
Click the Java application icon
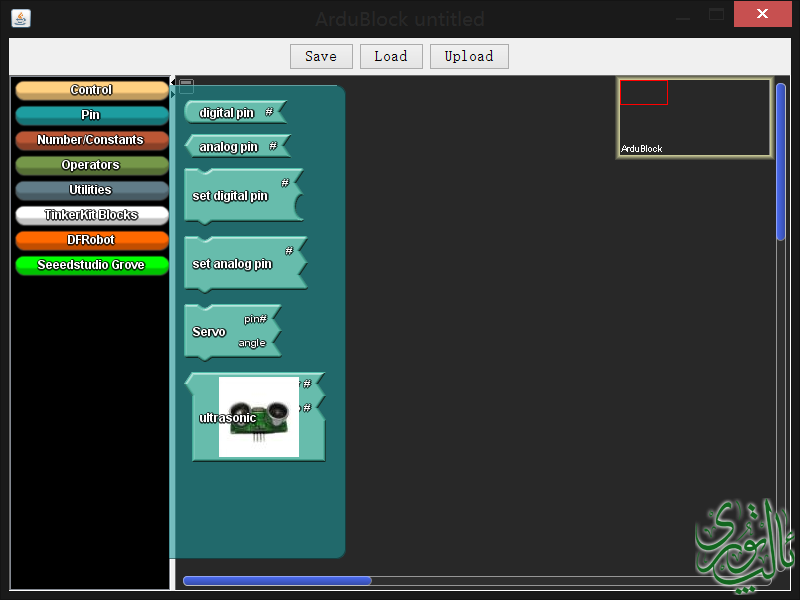[21, 18]
